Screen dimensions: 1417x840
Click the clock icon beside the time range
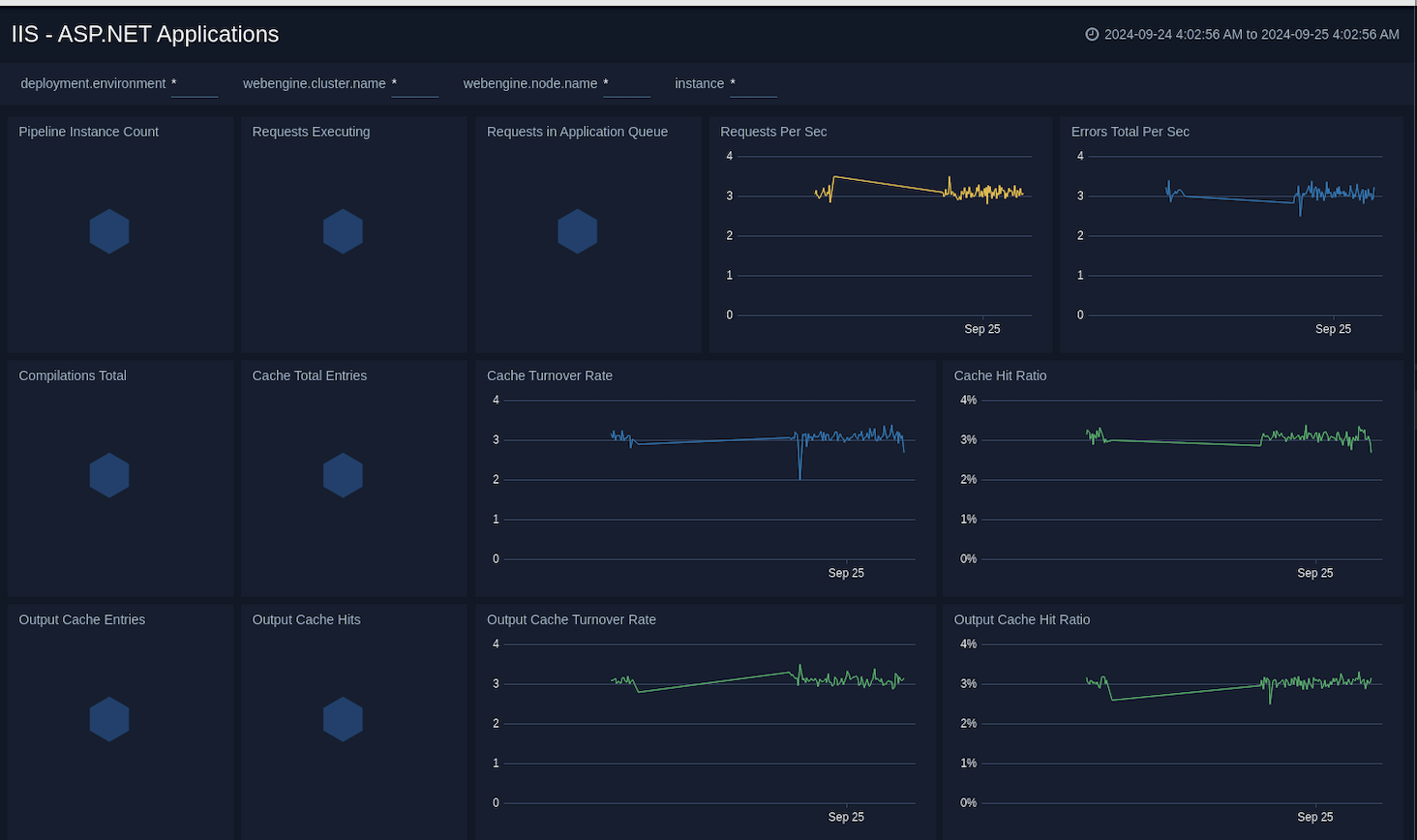pyautogui.click(x=1092, y=34)
